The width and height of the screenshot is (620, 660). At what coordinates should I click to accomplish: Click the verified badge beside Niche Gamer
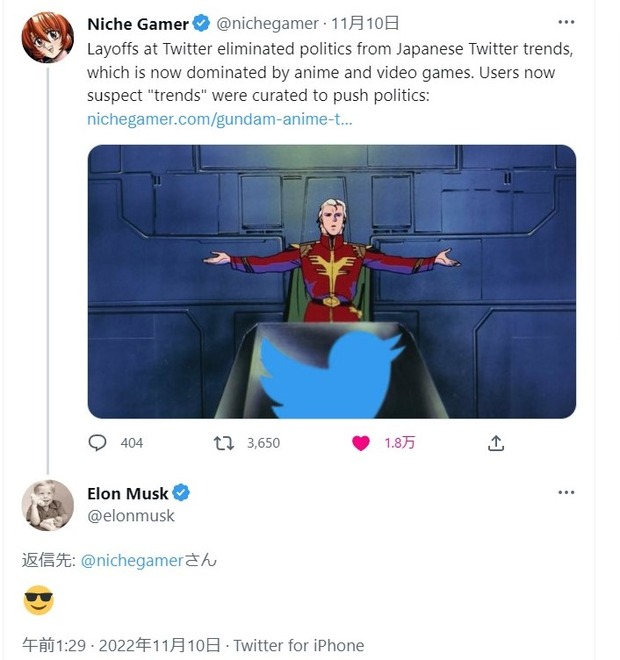[x=202, y=23]
